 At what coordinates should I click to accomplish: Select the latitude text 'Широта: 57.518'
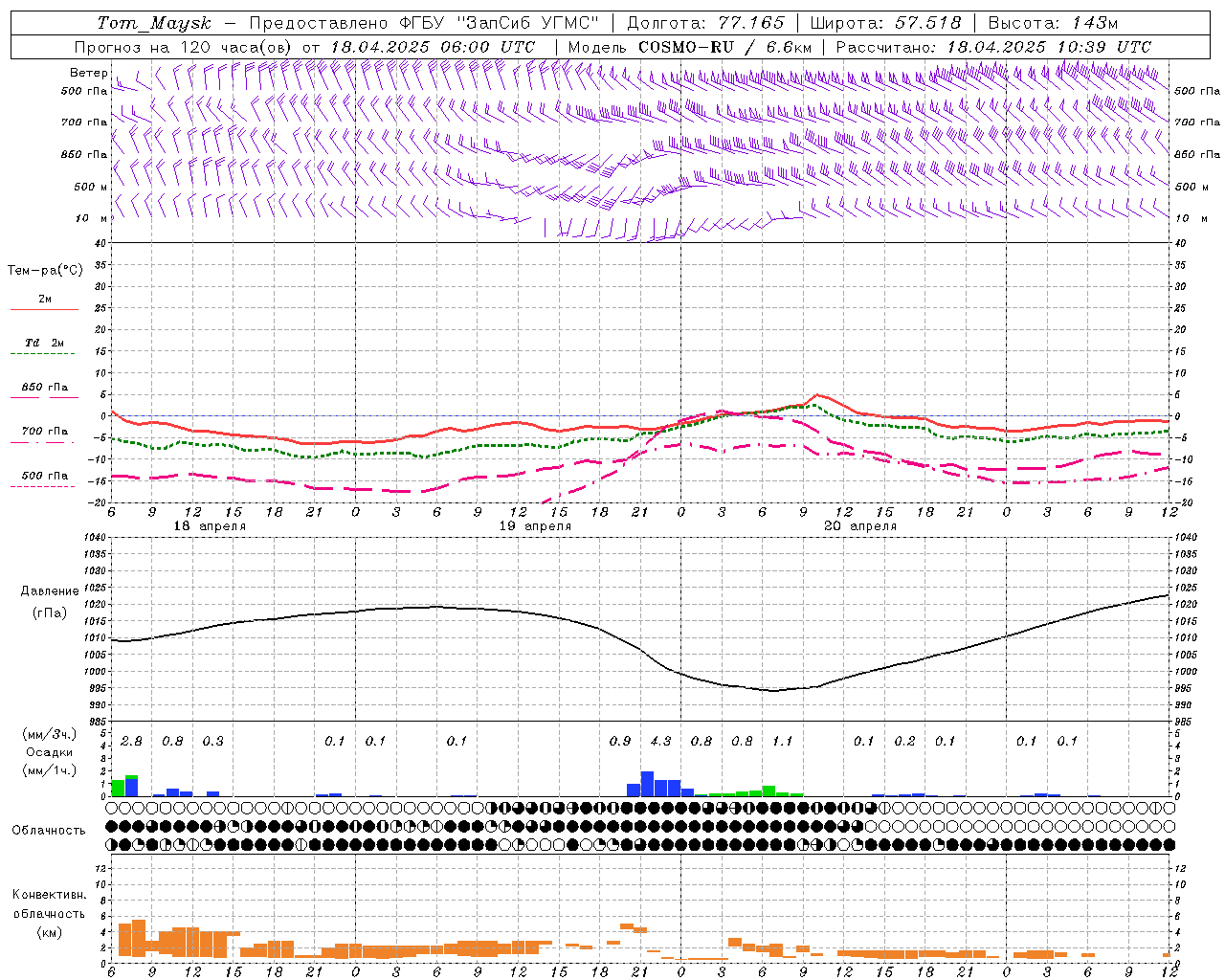pos(885,23)
